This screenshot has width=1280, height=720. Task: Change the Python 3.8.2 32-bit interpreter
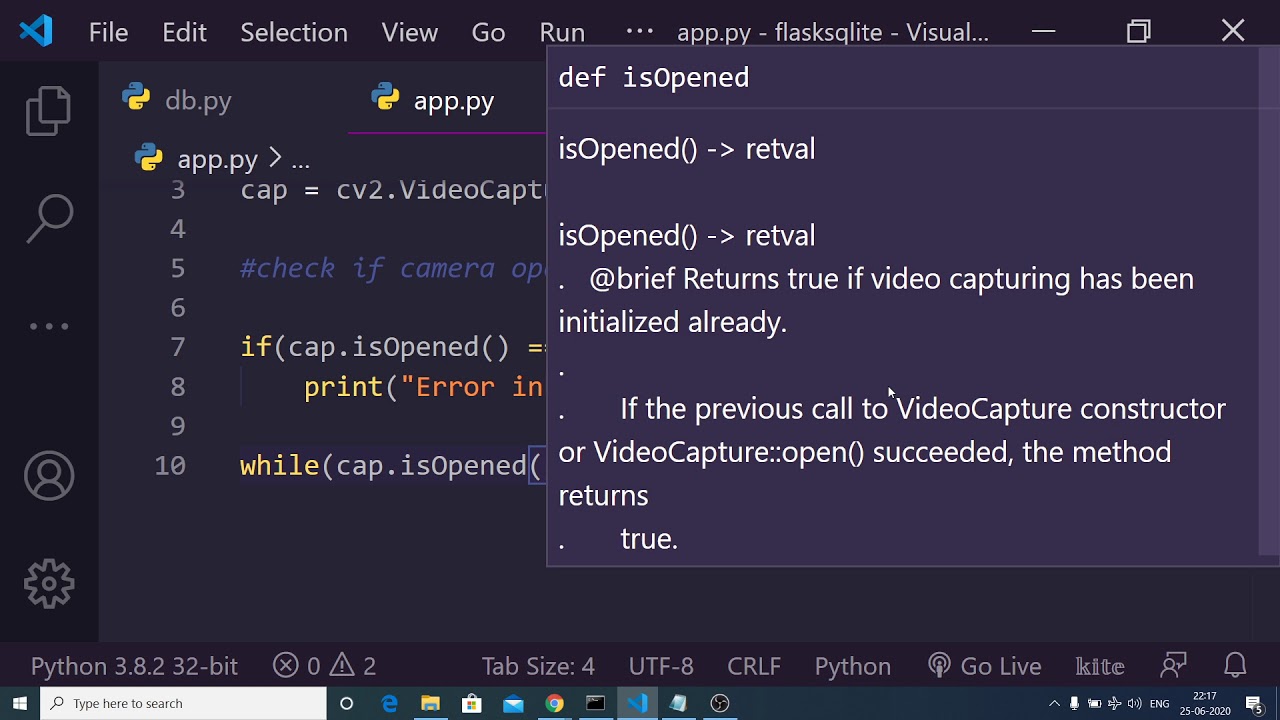(134, 666)
